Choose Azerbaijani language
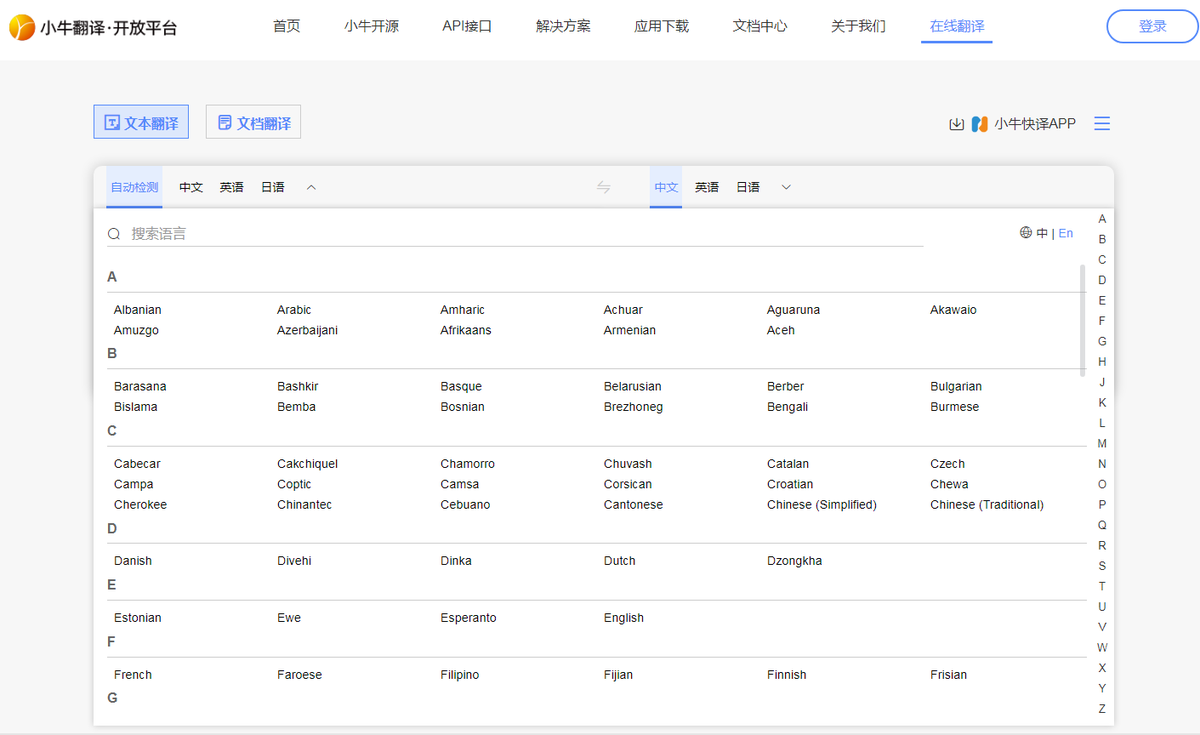 coord(307,330)
